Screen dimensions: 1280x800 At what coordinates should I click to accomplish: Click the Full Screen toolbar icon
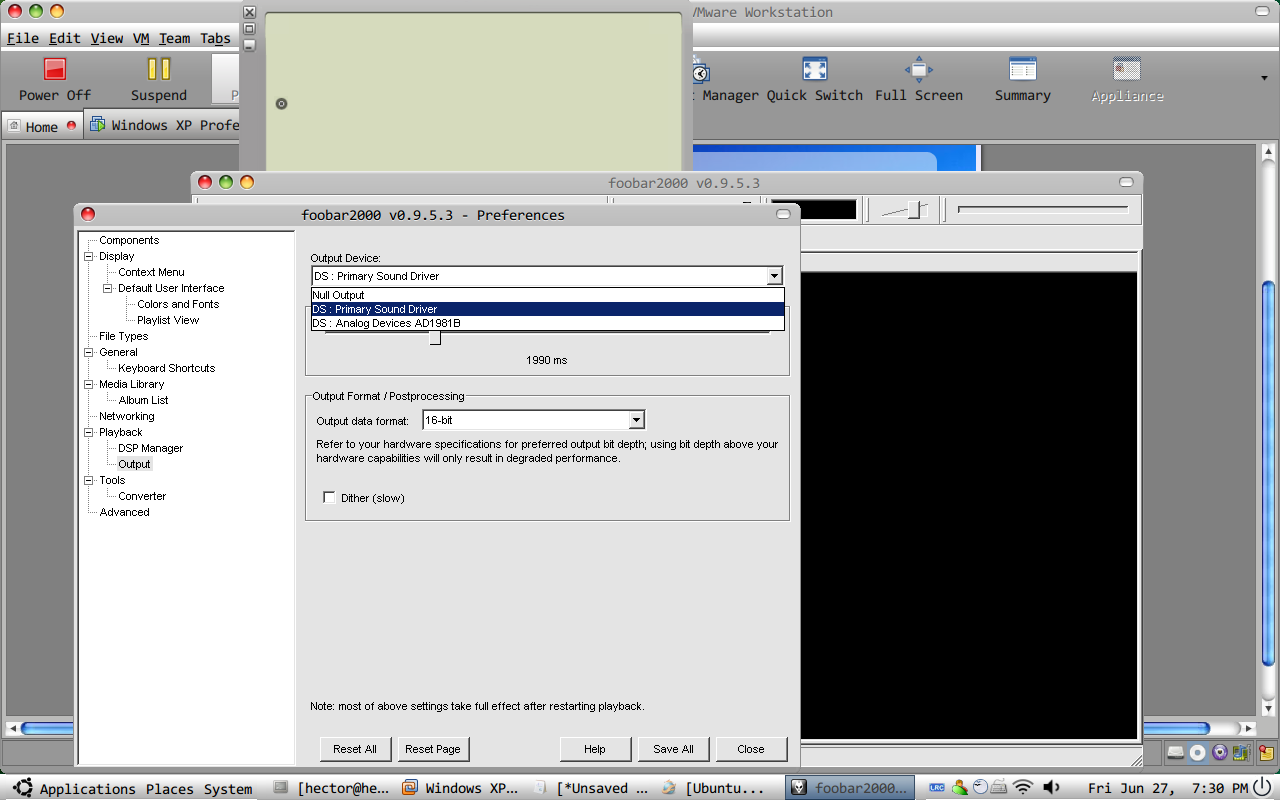tap(918, 69)
